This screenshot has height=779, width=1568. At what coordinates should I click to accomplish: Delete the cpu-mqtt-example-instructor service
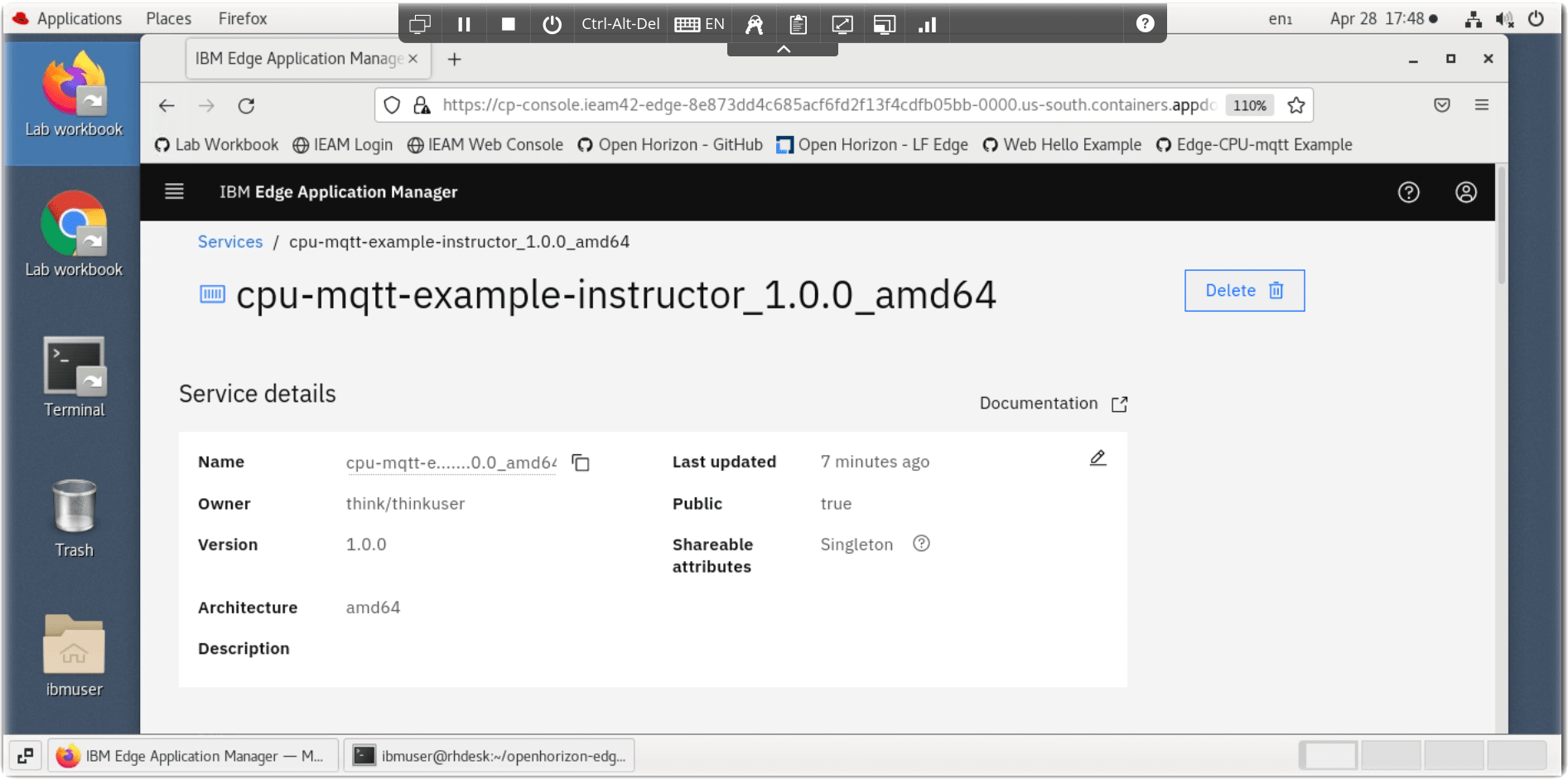pos(1244,291)
